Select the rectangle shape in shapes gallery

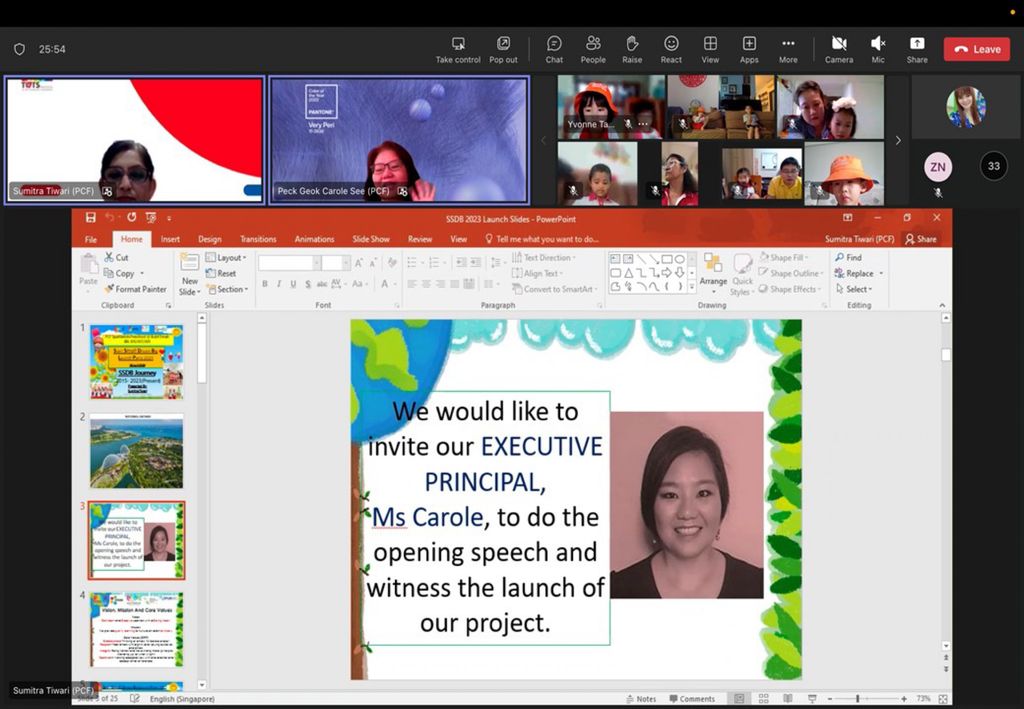click(667, 259)
